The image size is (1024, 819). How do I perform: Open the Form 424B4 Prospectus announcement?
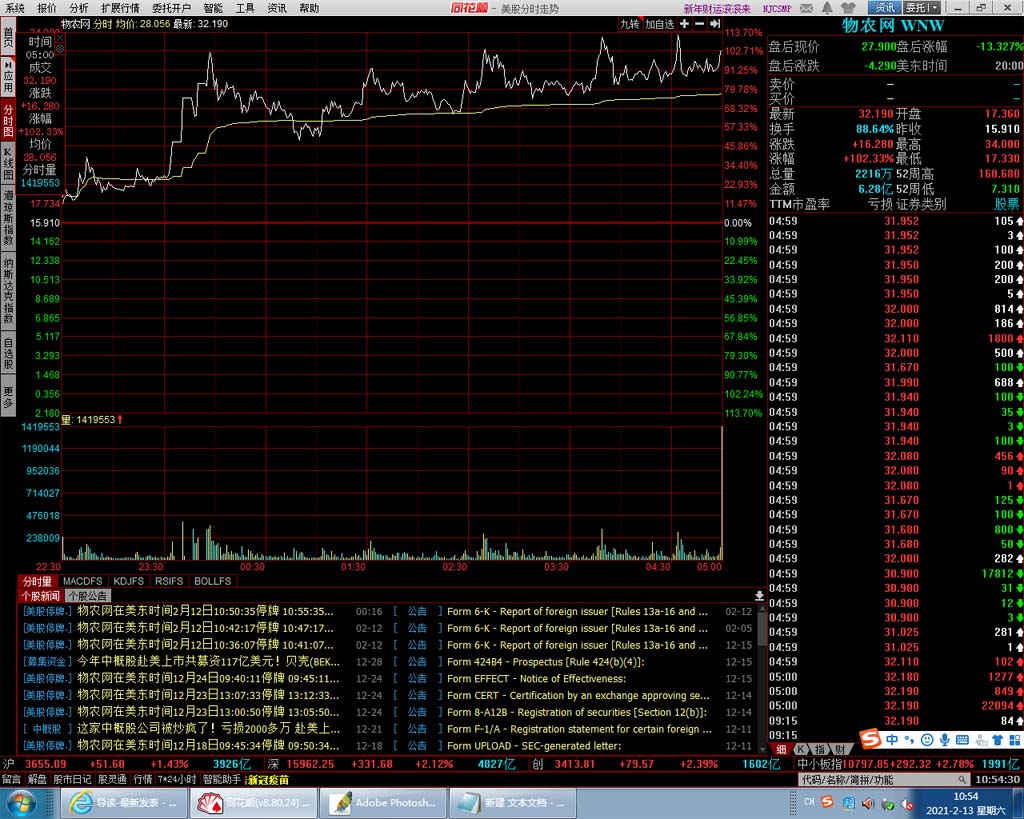click(546, 662)
